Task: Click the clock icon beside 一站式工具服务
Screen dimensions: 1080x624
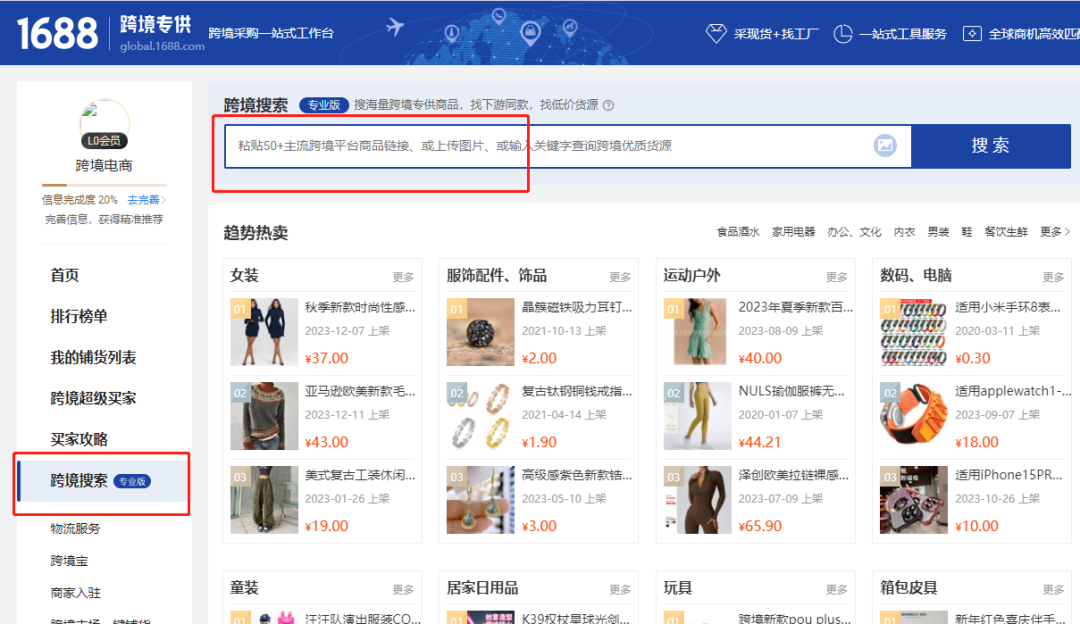Action: pos(842,33)
